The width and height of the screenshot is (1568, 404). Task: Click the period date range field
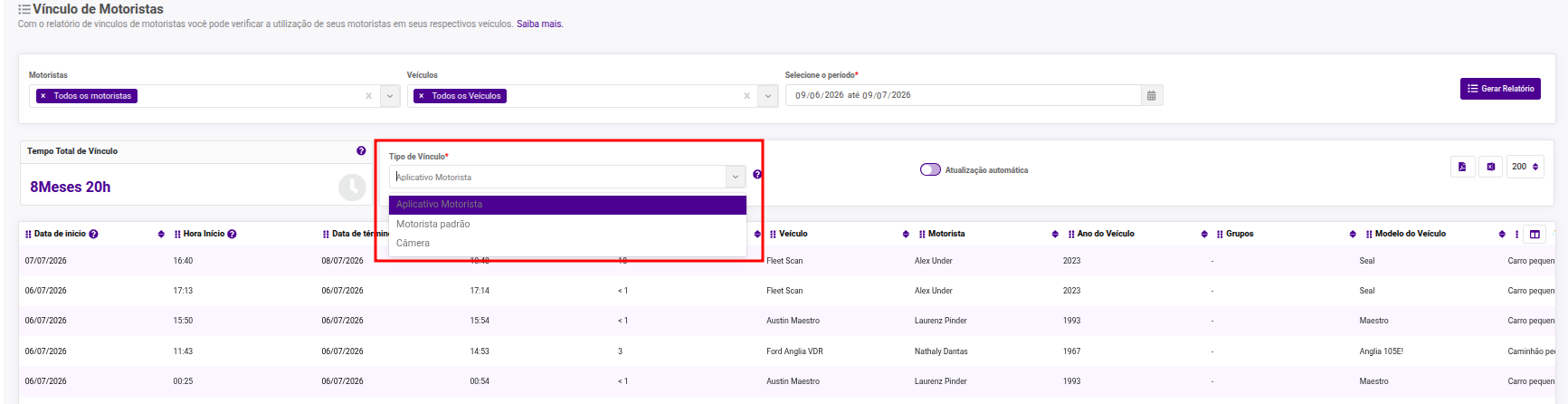[963, 95]
